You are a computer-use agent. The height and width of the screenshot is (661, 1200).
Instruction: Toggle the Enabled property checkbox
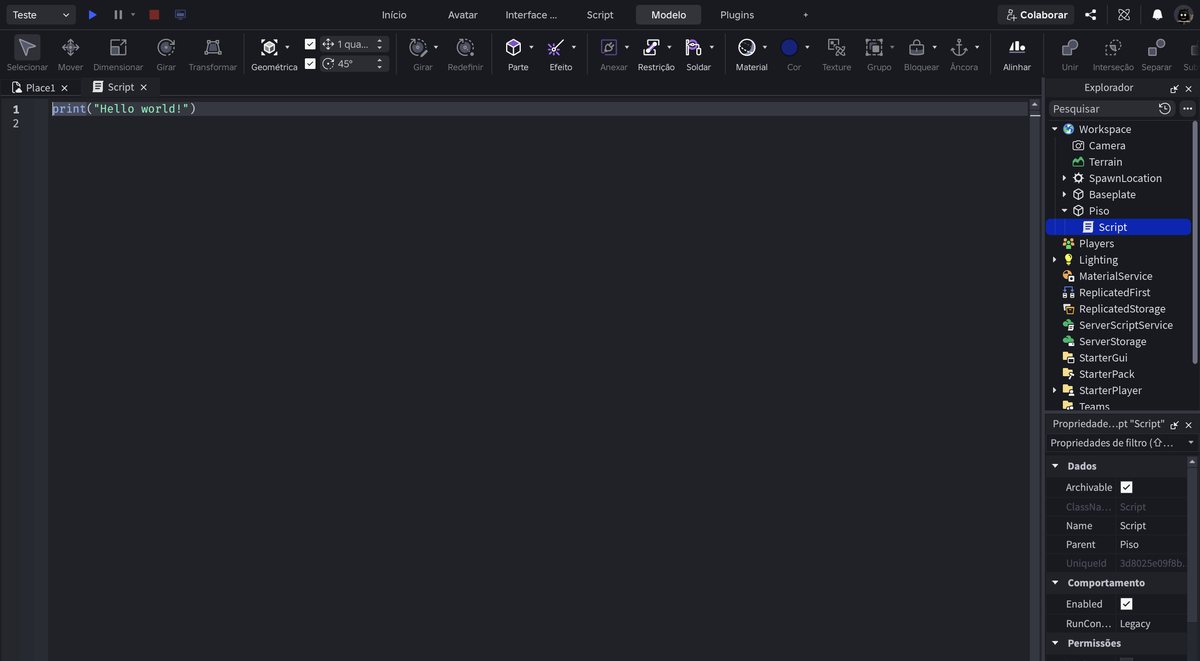1126,604
